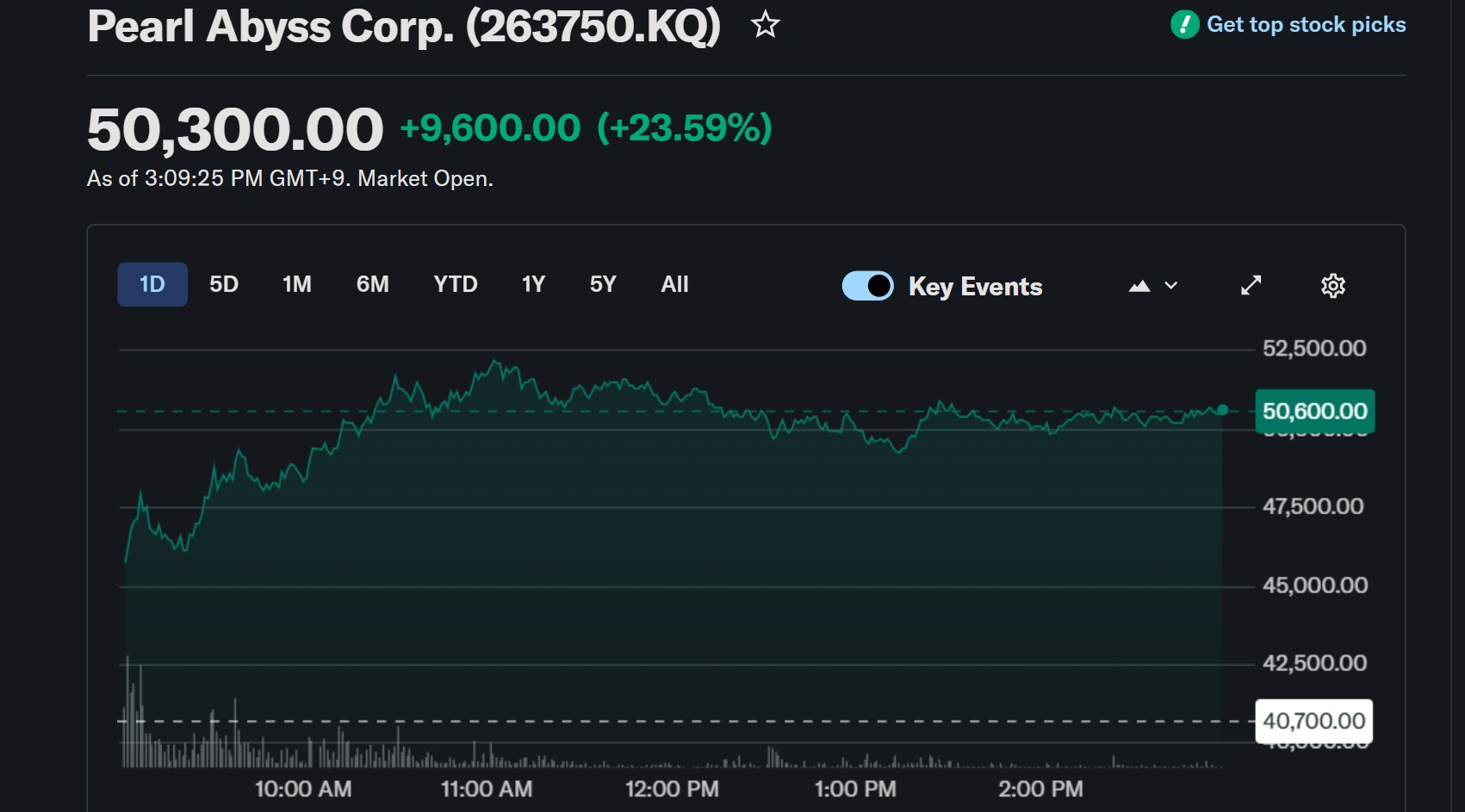The image size is (1465, 812).
Task: Show the YTD chart range
Action: click(456, 284)
